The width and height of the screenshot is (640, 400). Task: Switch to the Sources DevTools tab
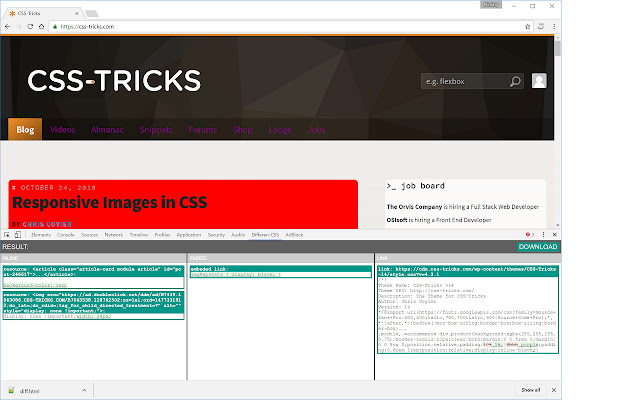click(x=89, y=235)
